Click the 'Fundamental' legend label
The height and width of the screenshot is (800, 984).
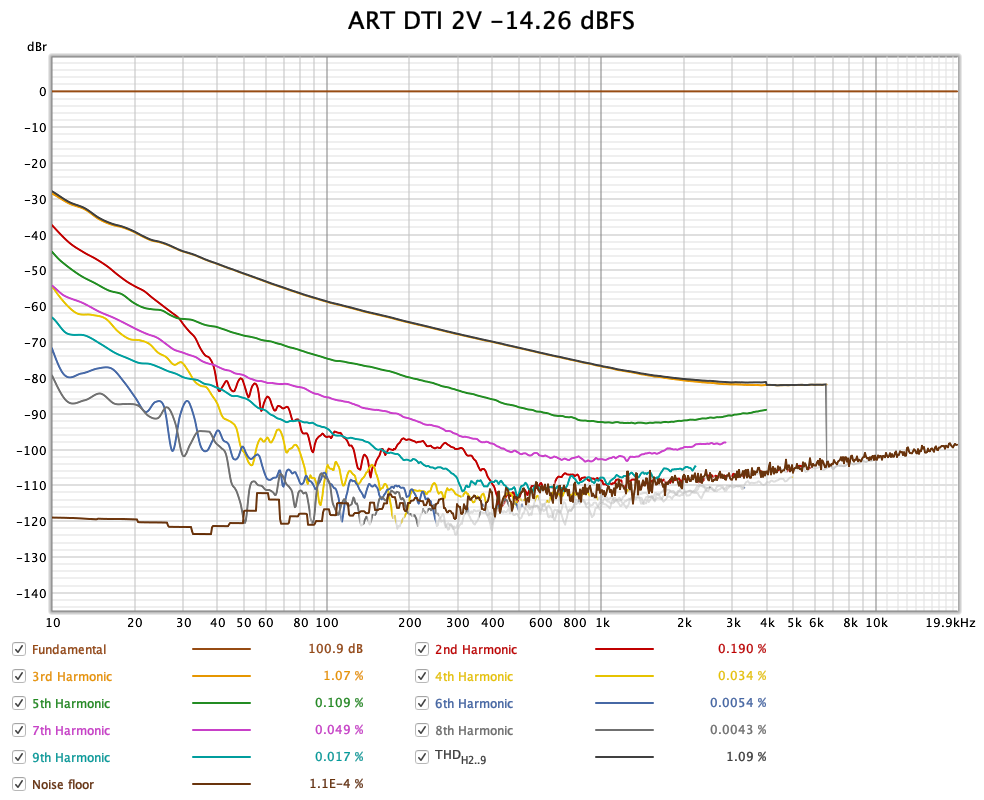[x=69, y=649]
